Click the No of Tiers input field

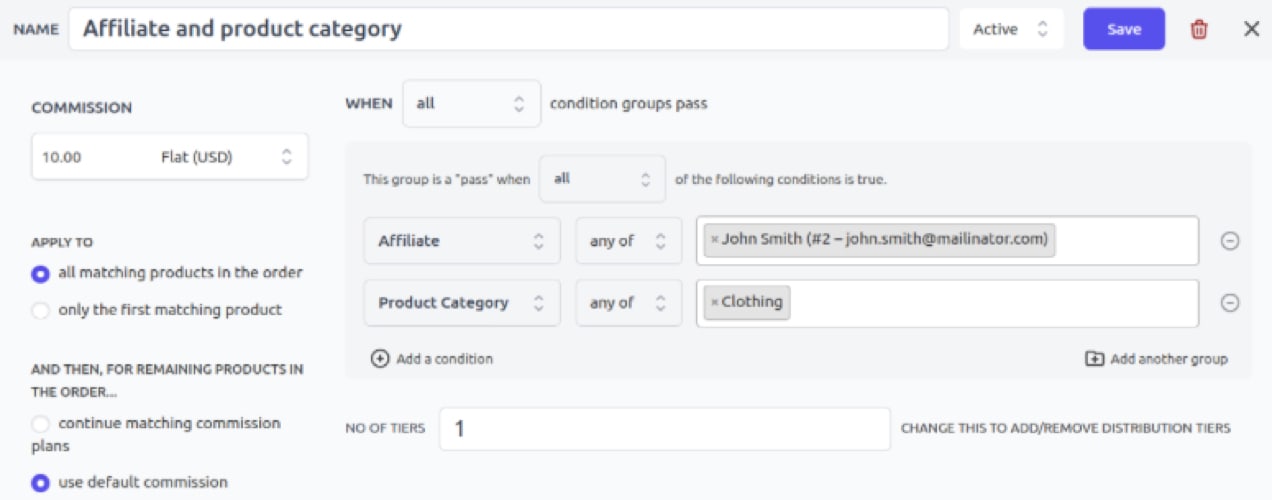tap(665, 429)
